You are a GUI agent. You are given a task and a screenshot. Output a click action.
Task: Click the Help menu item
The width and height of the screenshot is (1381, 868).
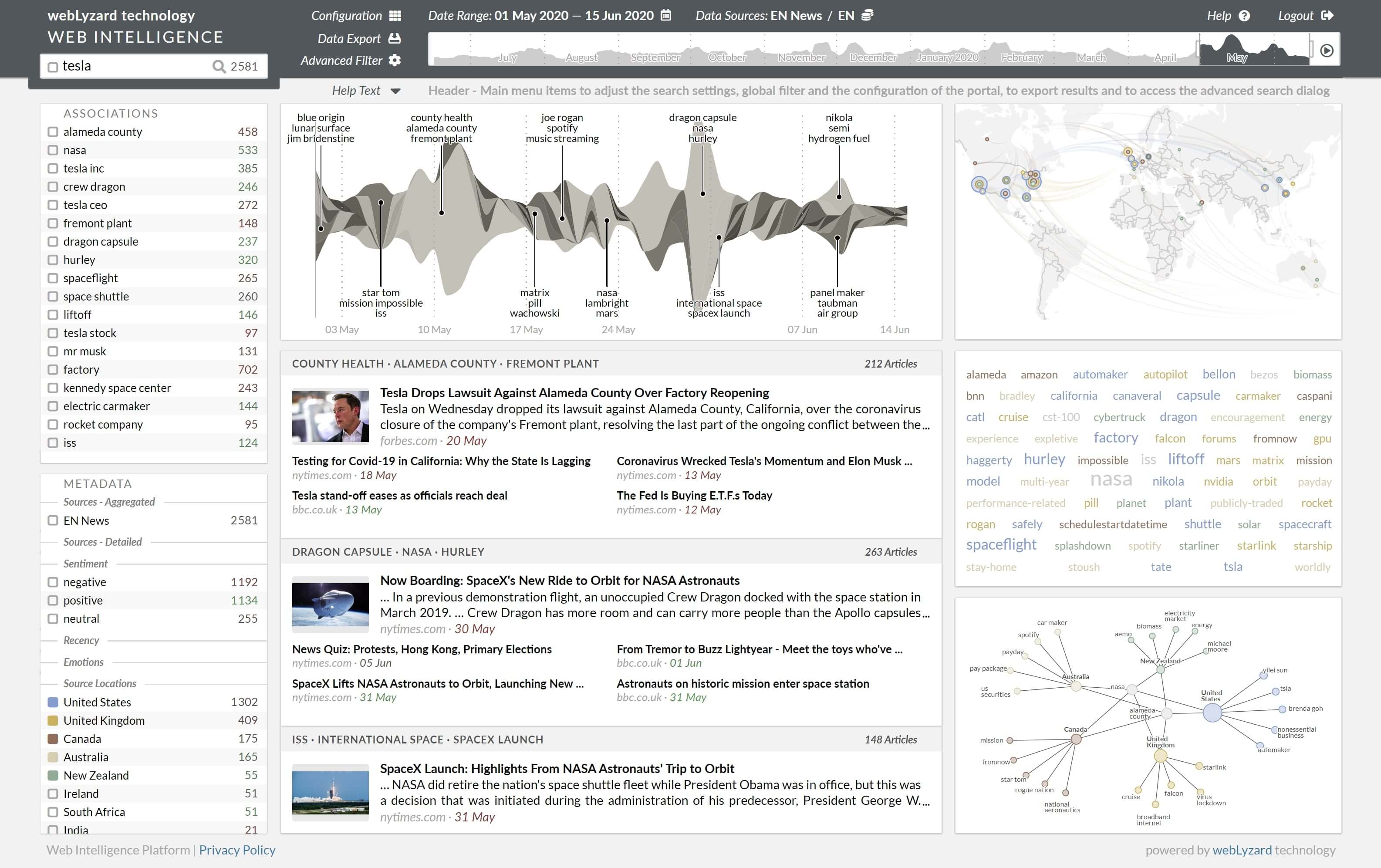(1219, 16)
